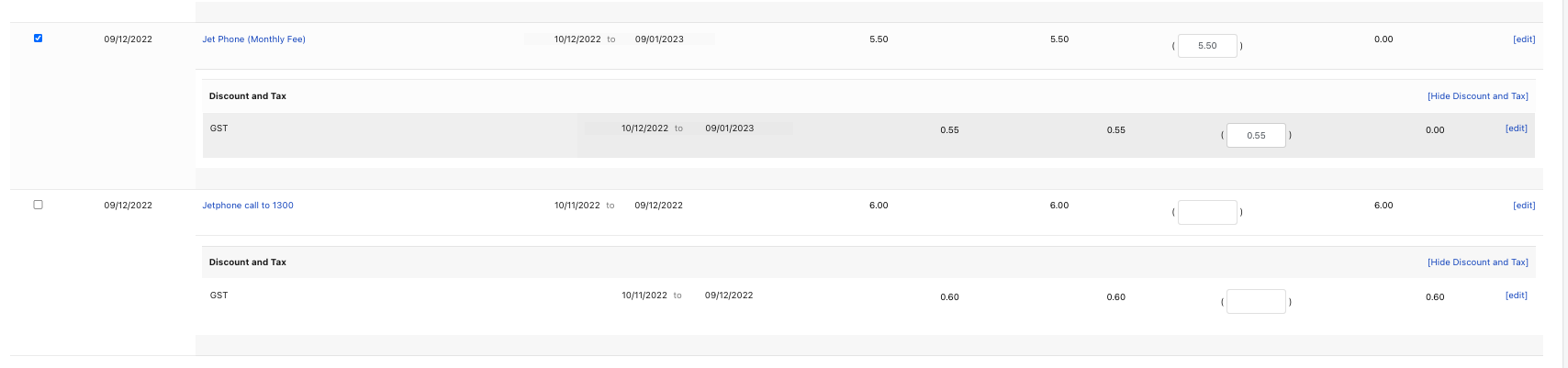The height and width of the screenshot is (368, 1568).
Task: Select end date 09/01/2023 on Jet Phone row
Action: pyautogui.click(x=659, y=39)
